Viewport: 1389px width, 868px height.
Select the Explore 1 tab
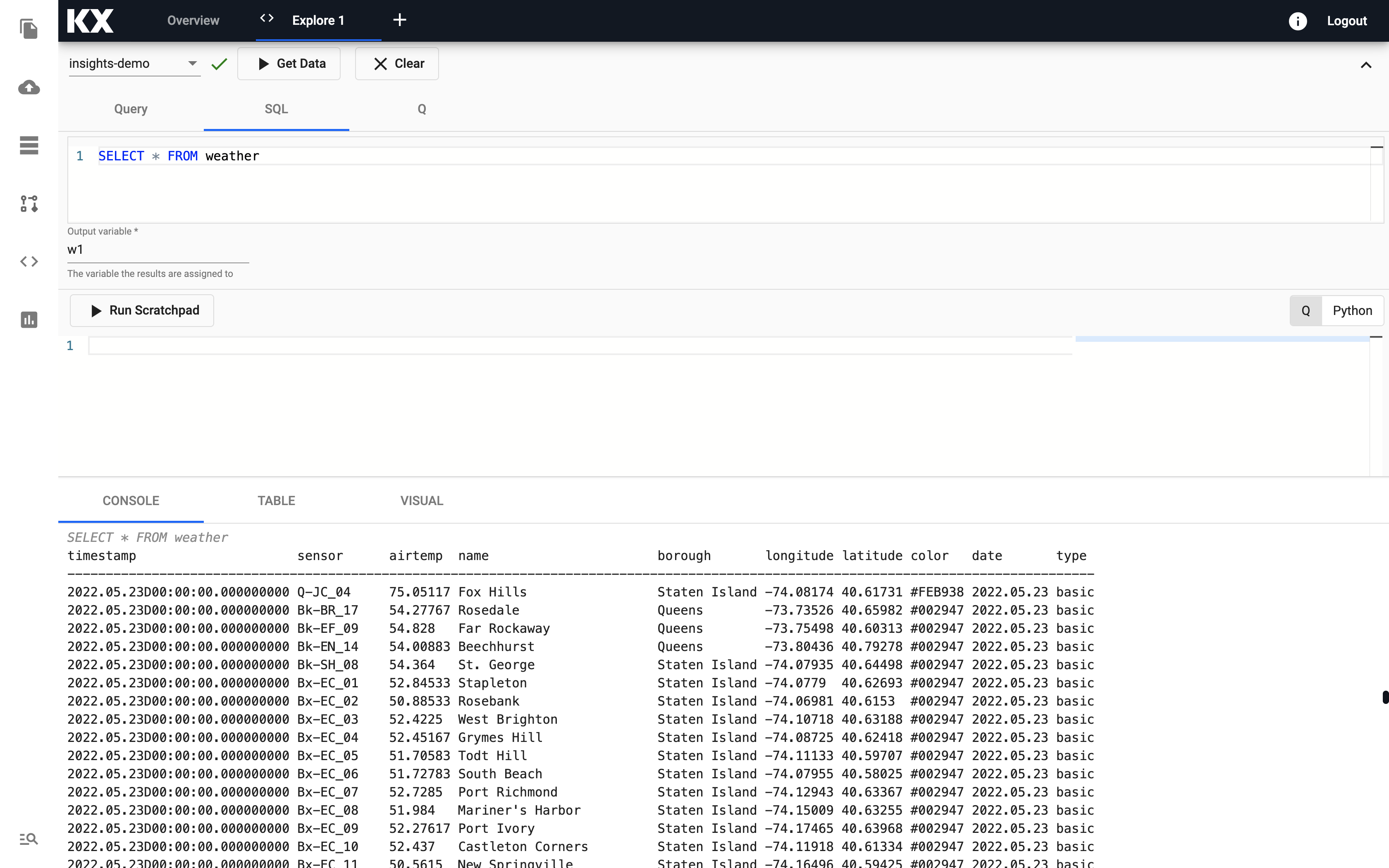318,21
